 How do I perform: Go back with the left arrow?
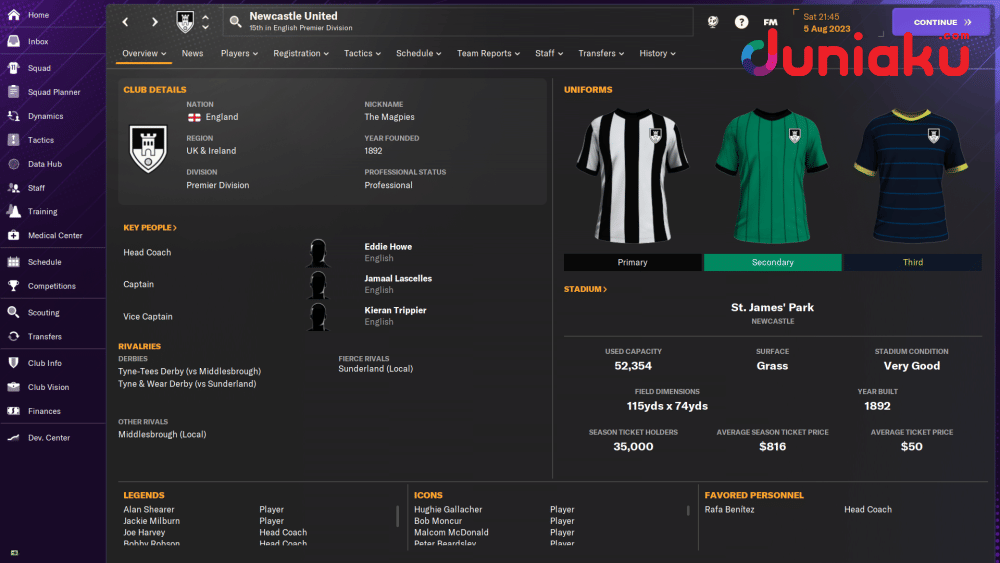pos(126,22)
